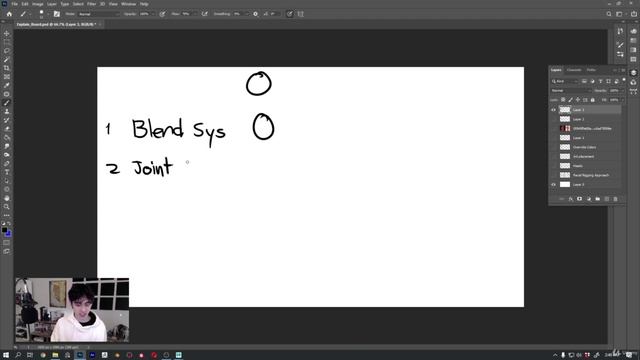The width and height of the screenshot is (640, 360).
Task: Open the Layers panel menu
Action: click(x=623, y=70)
